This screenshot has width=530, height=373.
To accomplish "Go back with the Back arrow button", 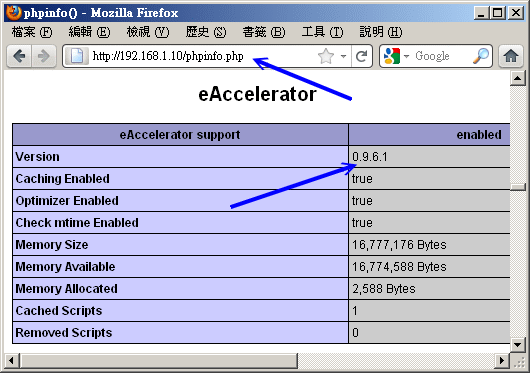I will tap(19, 56).
